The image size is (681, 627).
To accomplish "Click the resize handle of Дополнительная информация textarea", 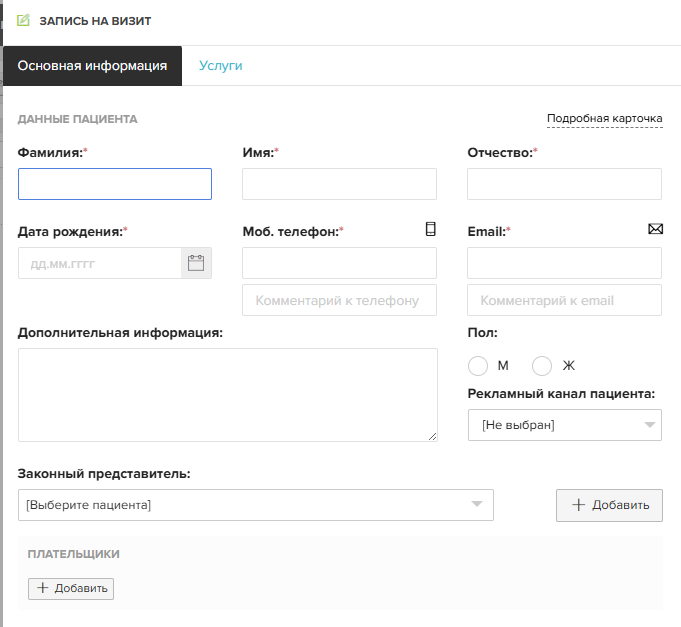I will [433, 437].
